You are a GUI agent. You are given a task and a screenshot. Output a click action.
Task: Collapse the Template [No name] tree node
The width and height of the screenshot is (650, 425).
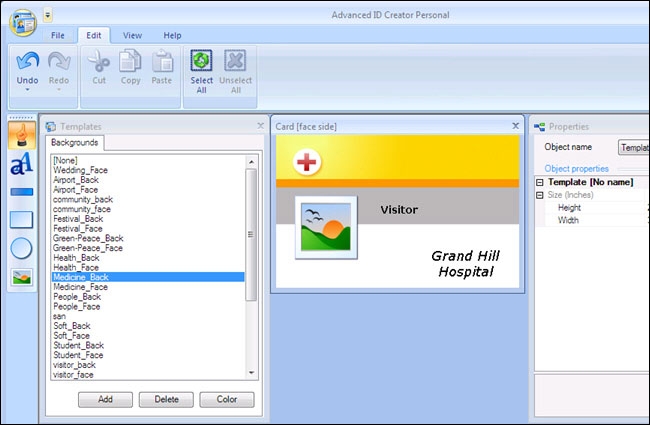tap(540, 182)
